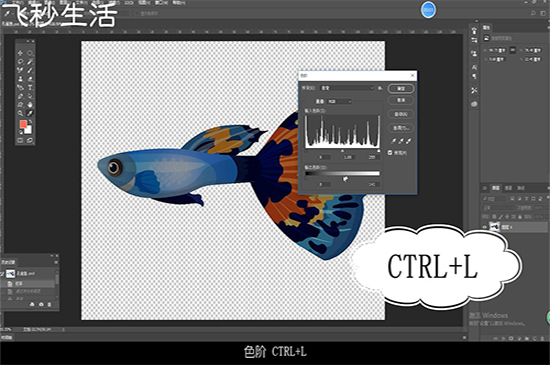
Task: Select the Move tool in the toolbox
Action: [x=20, y=53]
